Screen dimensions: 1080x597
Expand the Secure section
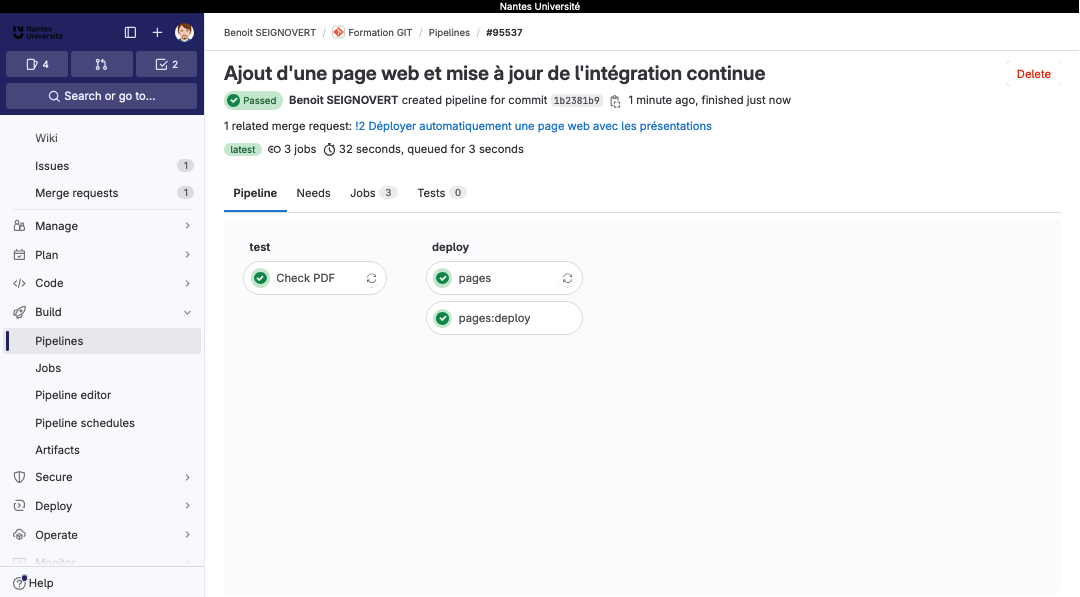click(x=103, y=476)
